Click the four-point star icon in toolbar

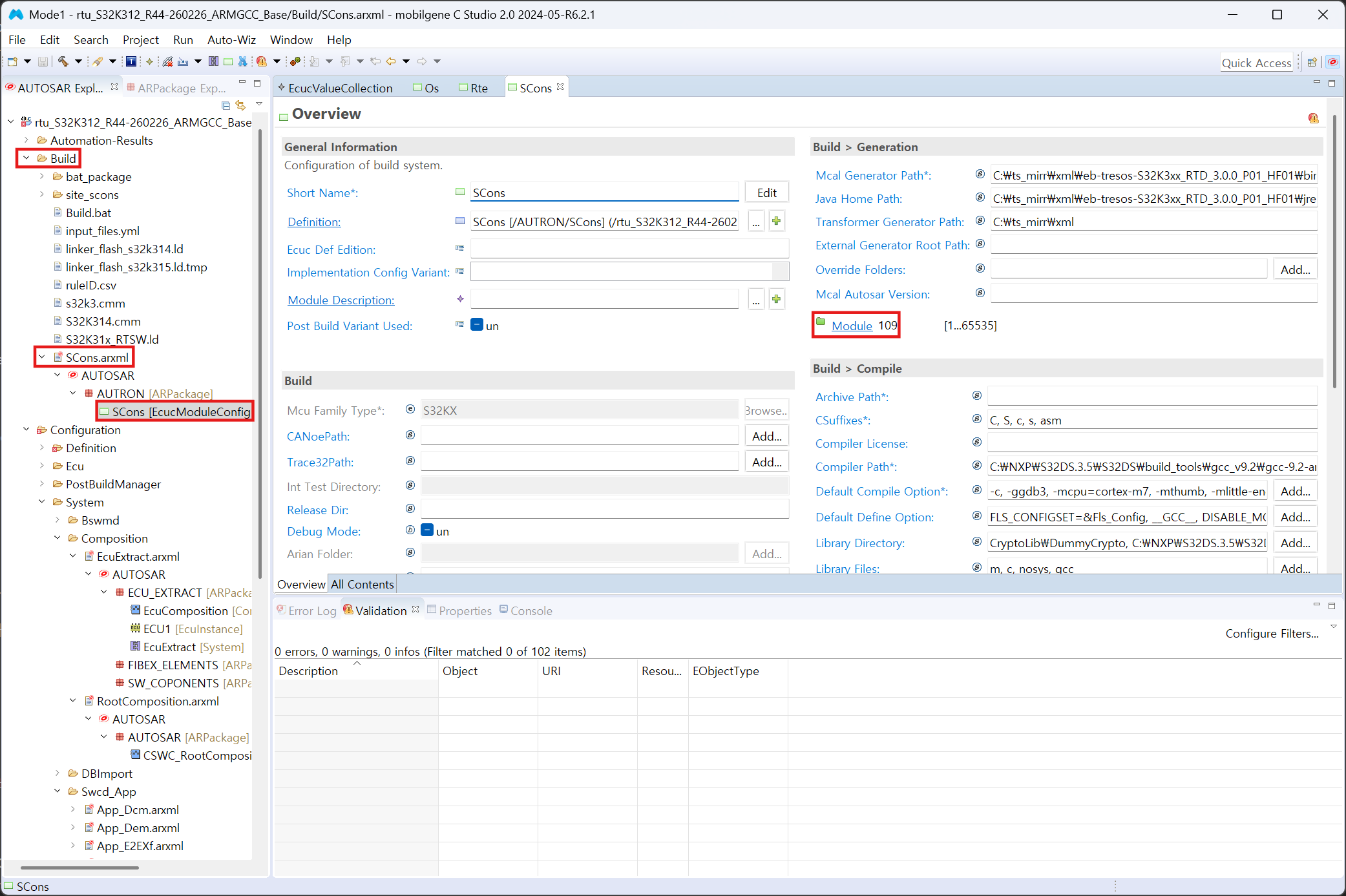pos(149,61)
